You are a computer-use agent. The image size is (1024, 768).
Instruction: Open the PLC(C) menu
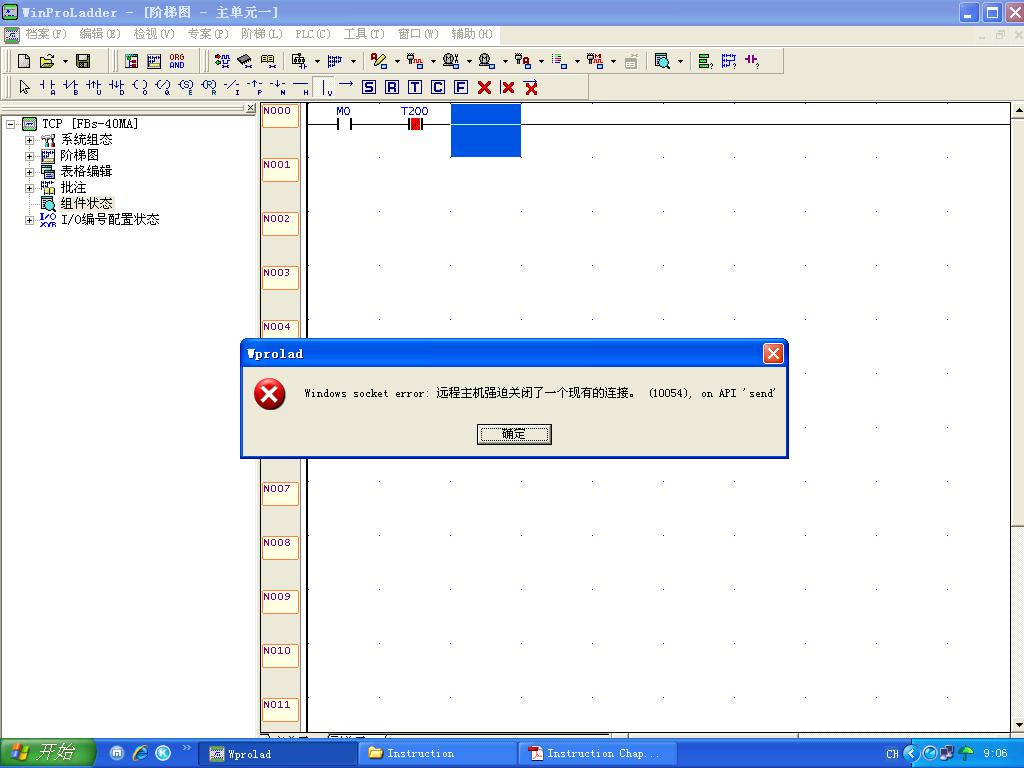click(312, 34)
